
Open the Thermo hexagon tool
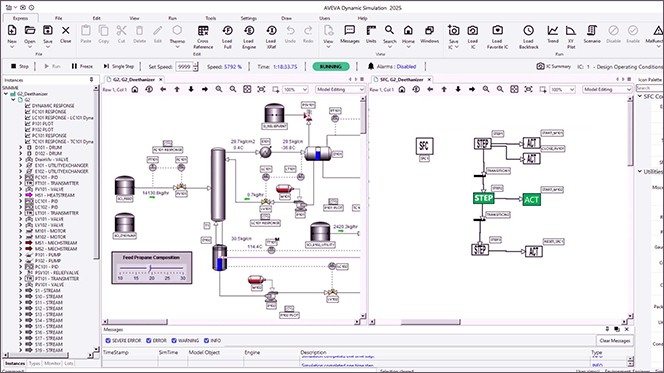[x=177, y=30]
